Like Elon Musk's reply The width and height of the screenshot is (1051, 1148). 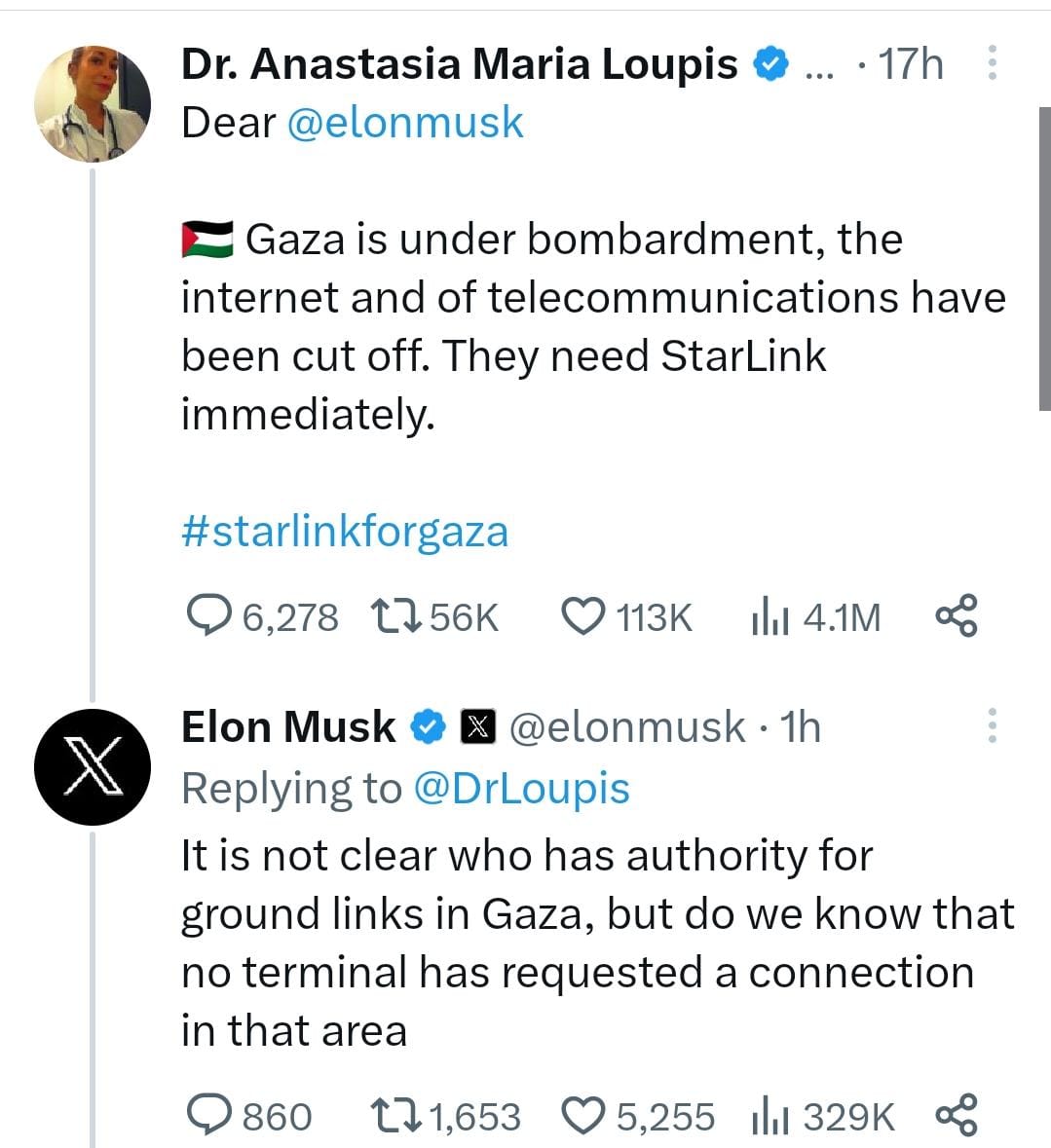click(x=583, y=1116)
